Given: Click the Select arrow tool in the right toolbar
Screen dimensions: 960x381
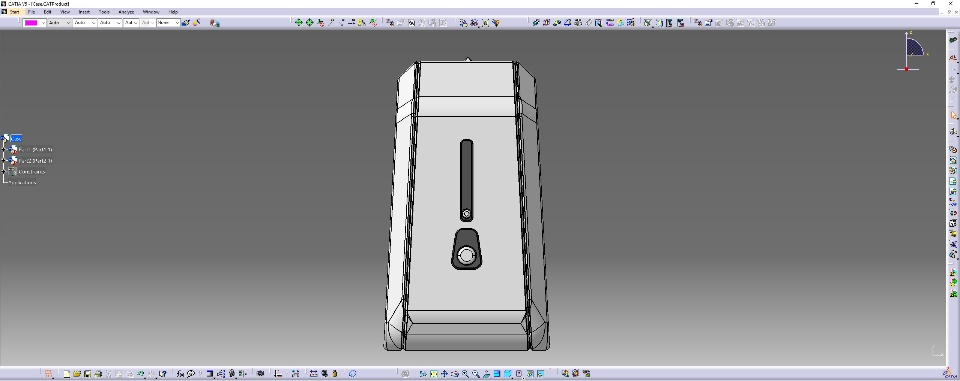Looking at the screenshot, I should [953, 115].
